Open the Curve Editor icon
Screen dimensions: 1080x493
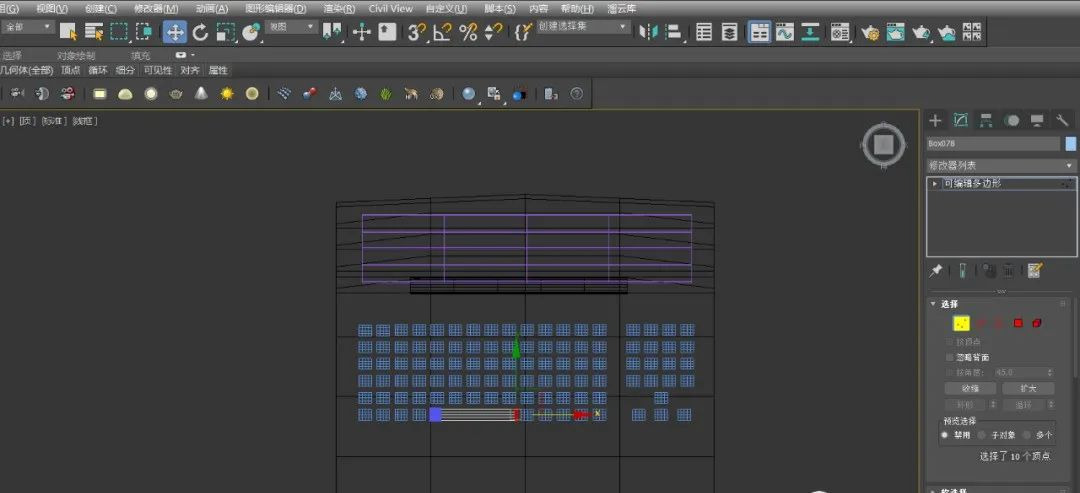785,32
